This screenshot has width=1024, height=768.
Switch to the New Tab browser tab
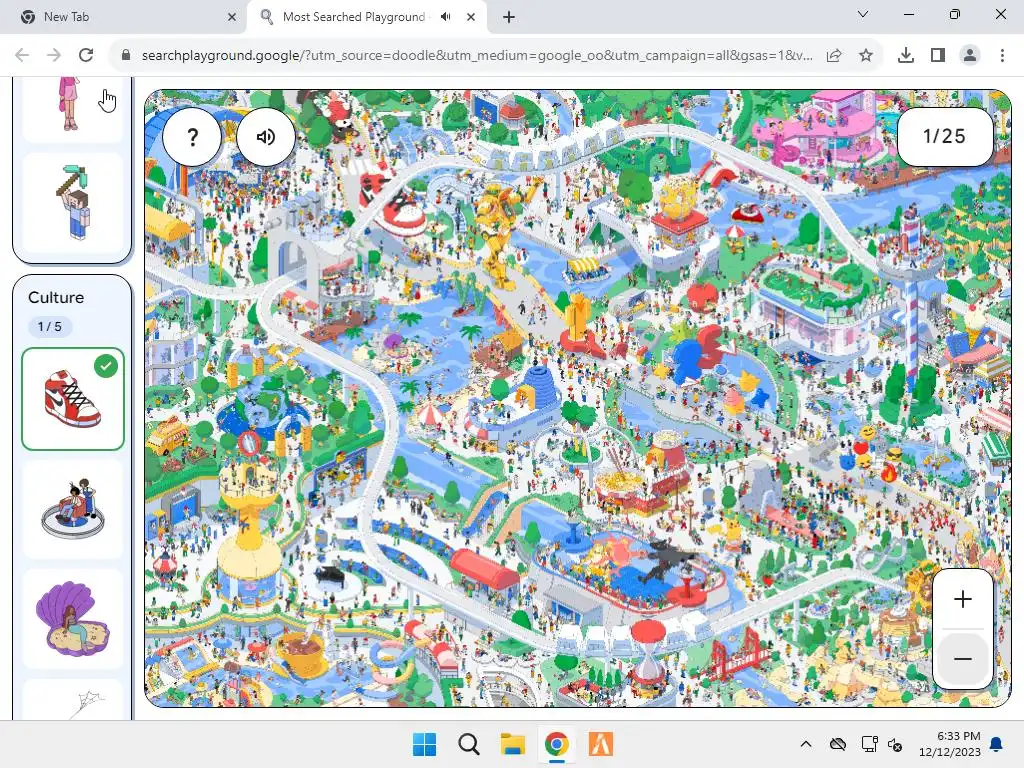tap(124, 17)
